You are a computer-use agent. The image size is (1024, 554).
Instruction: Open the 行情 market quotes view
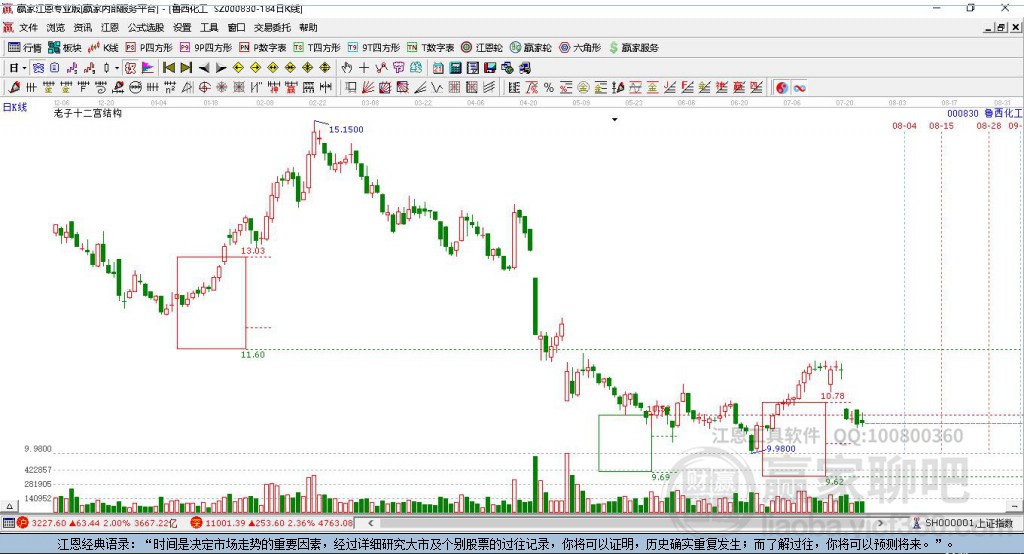click(x=25, y=48)
